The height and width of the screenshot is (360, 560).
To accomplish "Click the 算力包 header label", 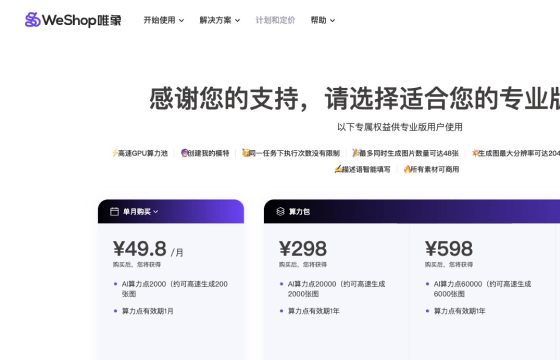I will pyautogui.click(x=299, y=212).
